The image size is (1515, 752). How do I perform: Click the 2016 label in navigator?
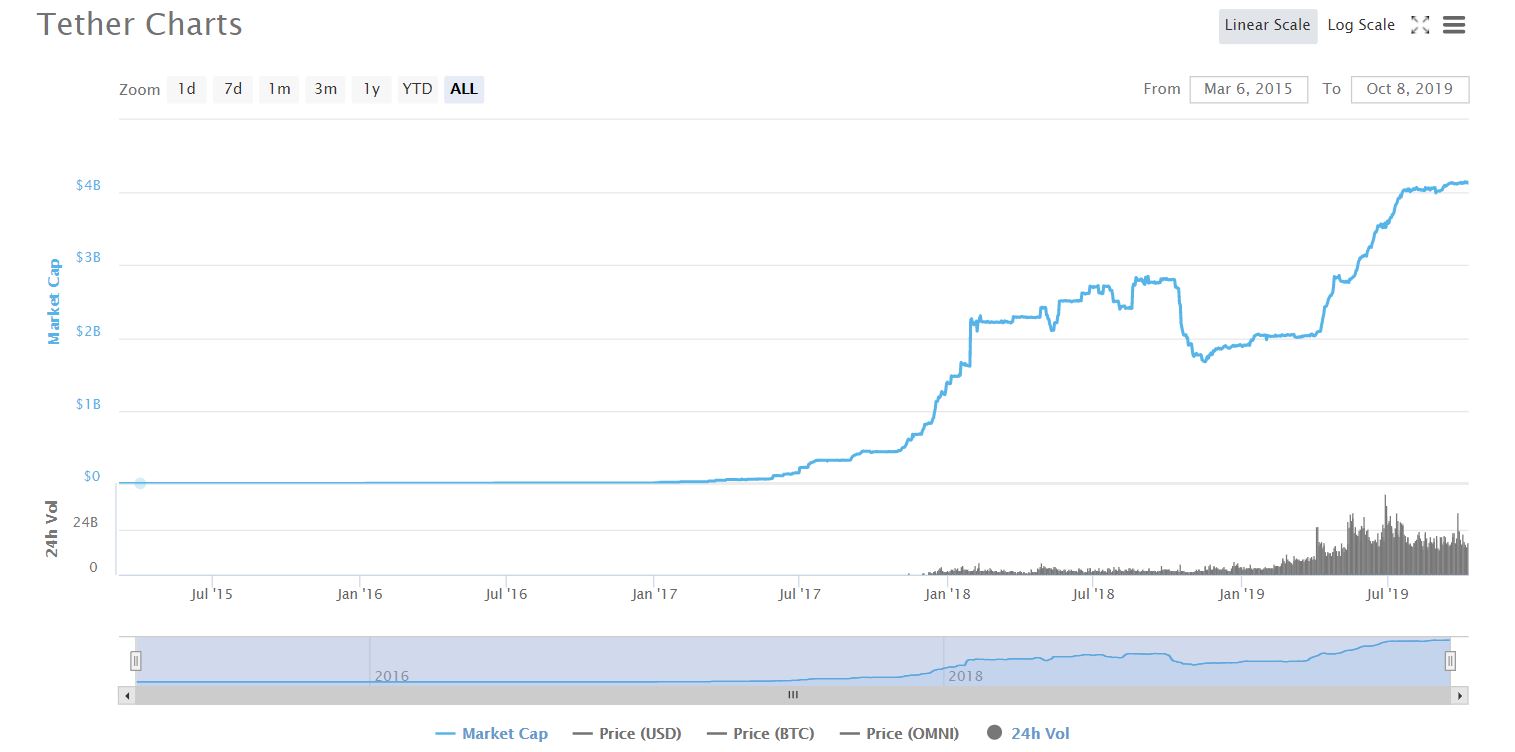pos(392,676)
